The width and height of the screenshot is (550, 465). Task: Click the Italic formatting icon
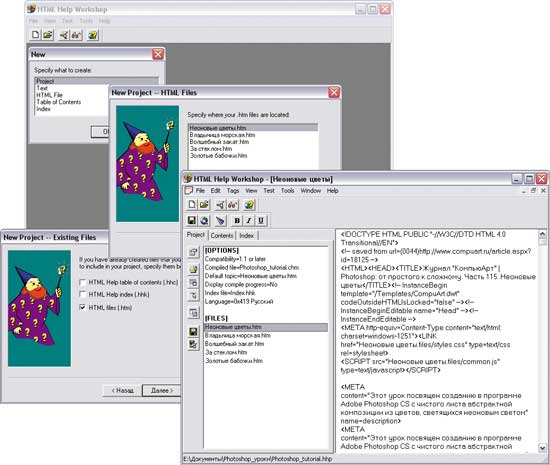click(x=249, y=221)
